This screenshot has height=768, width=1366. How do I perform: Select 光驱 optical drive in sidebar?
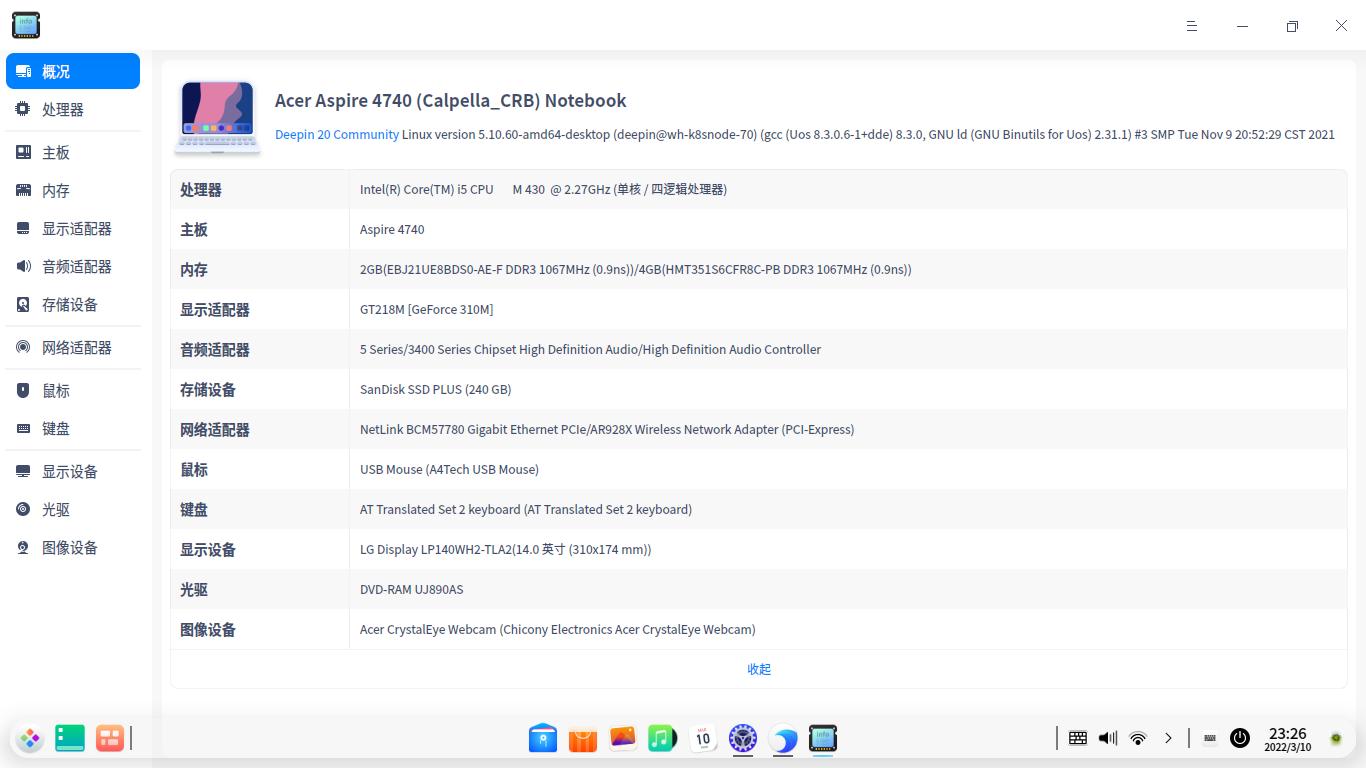[x=73, y=509]
